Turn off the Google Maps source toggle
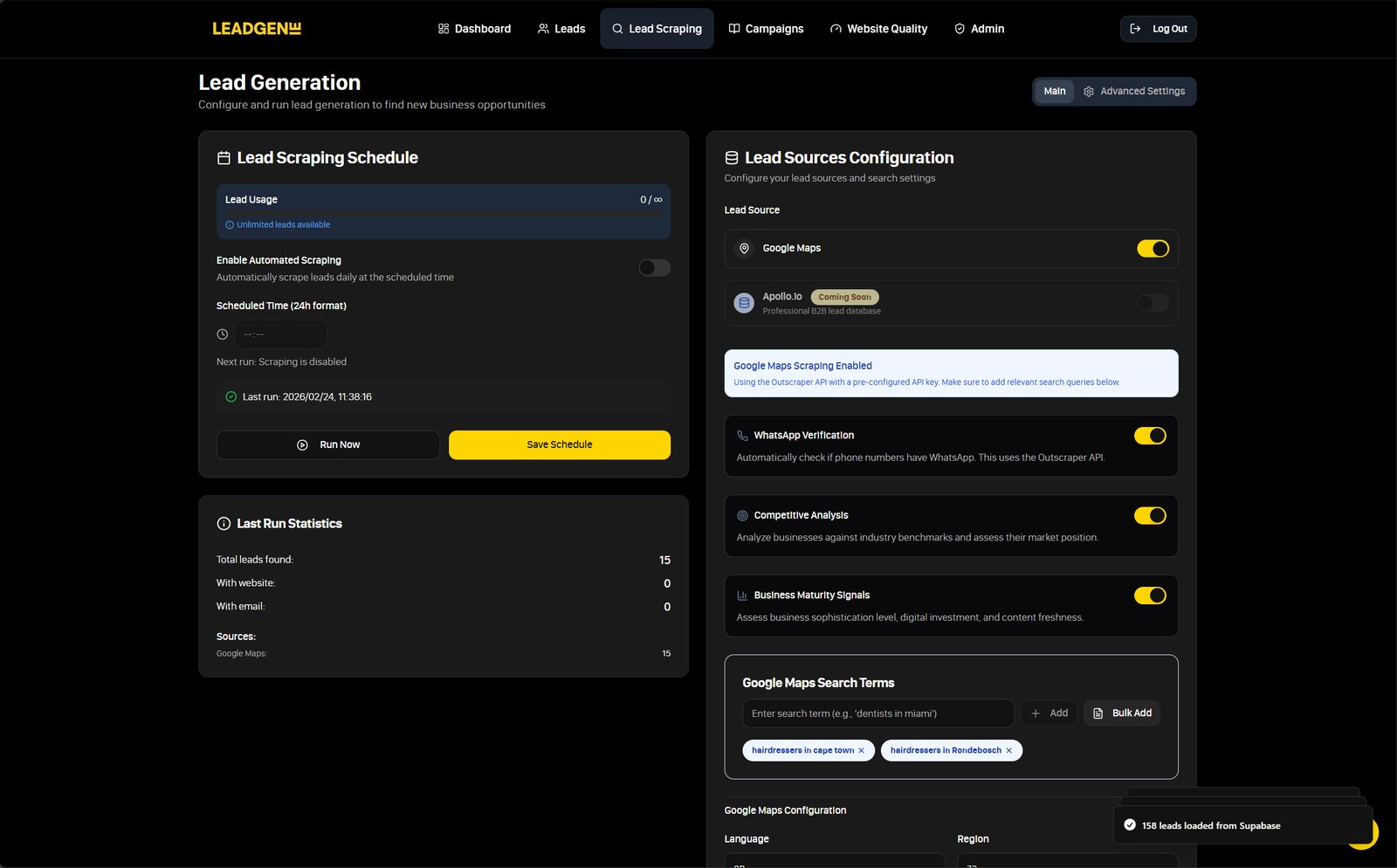Image resolution: width=1397 pixels, height=868 pixels. pos(1153,249)
